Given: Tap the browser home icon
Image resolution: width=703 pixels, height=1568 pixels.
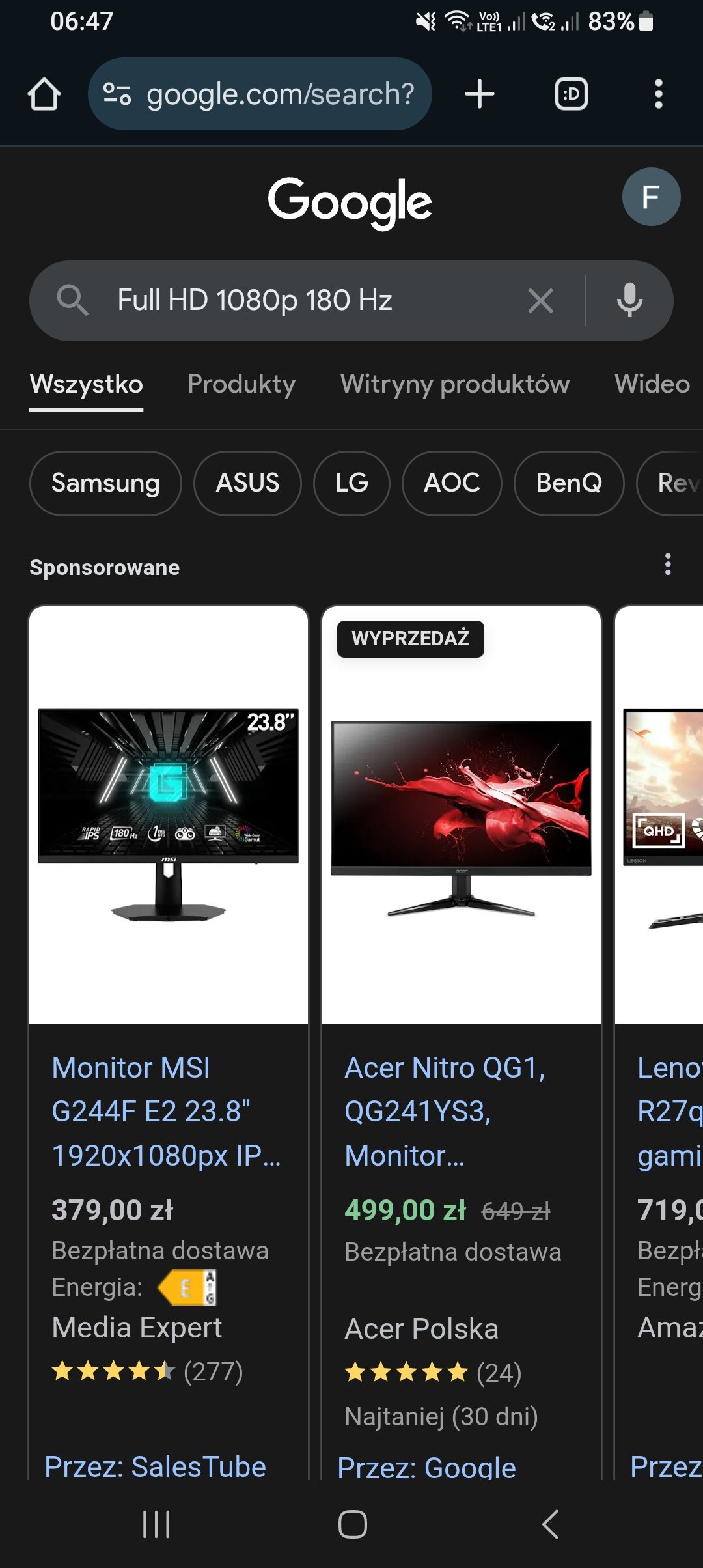Looking at the screenshot, I should (44, 94).
